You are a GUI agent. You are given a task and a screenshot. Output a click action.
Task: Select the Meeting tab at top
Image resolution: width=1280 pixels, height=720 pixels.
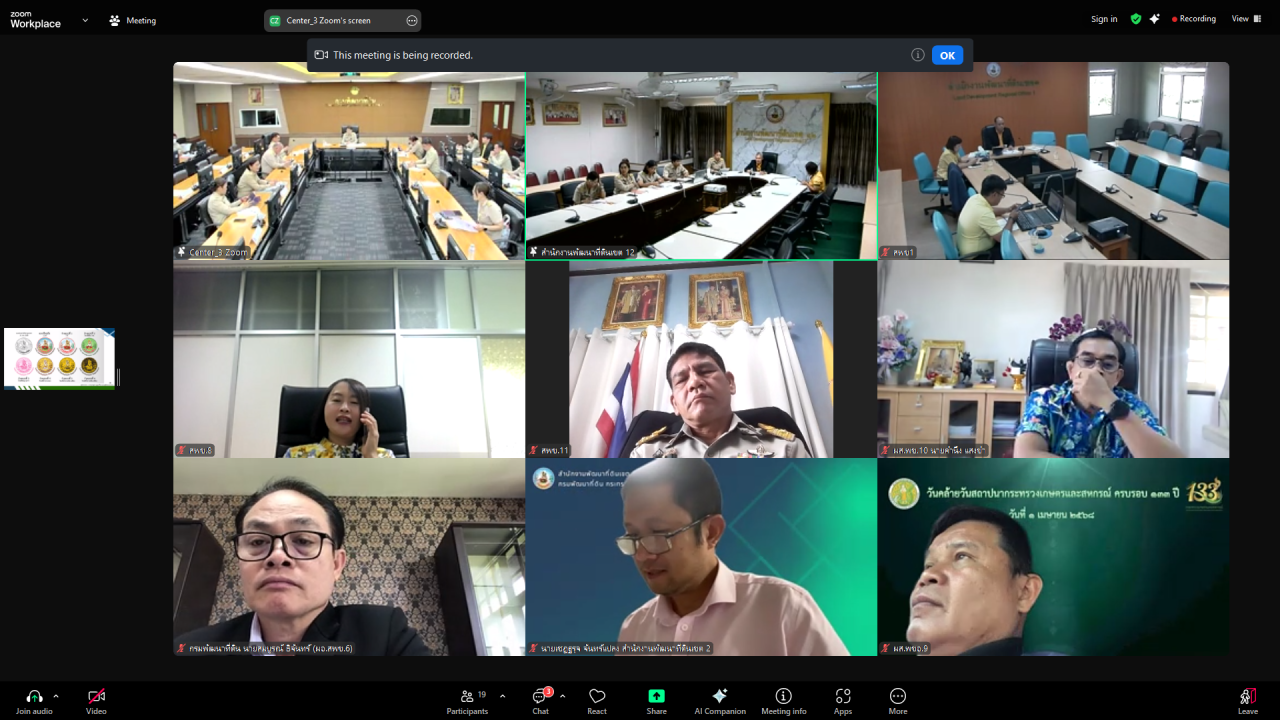132,20
